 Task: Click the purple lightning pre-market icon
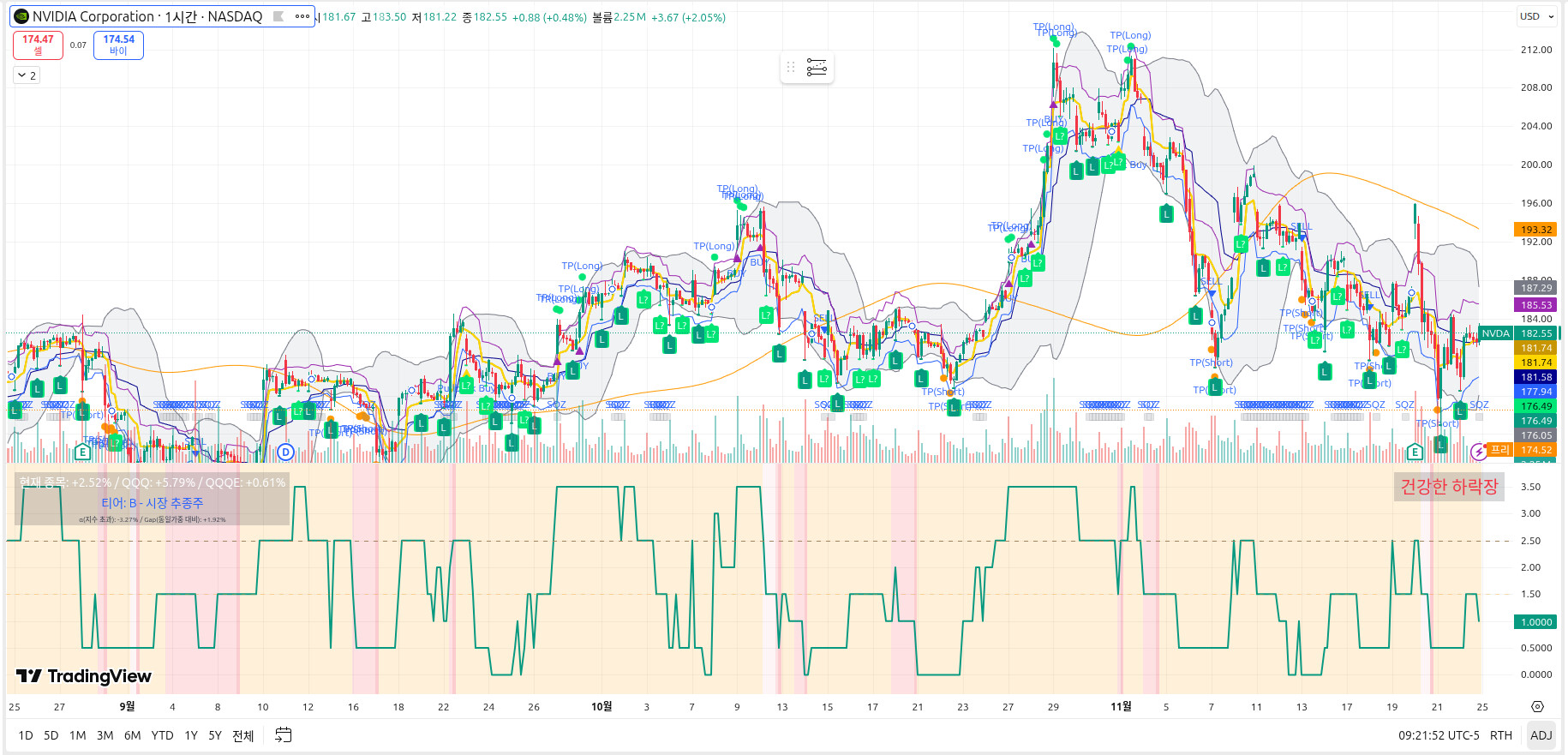click(1478, 451)
